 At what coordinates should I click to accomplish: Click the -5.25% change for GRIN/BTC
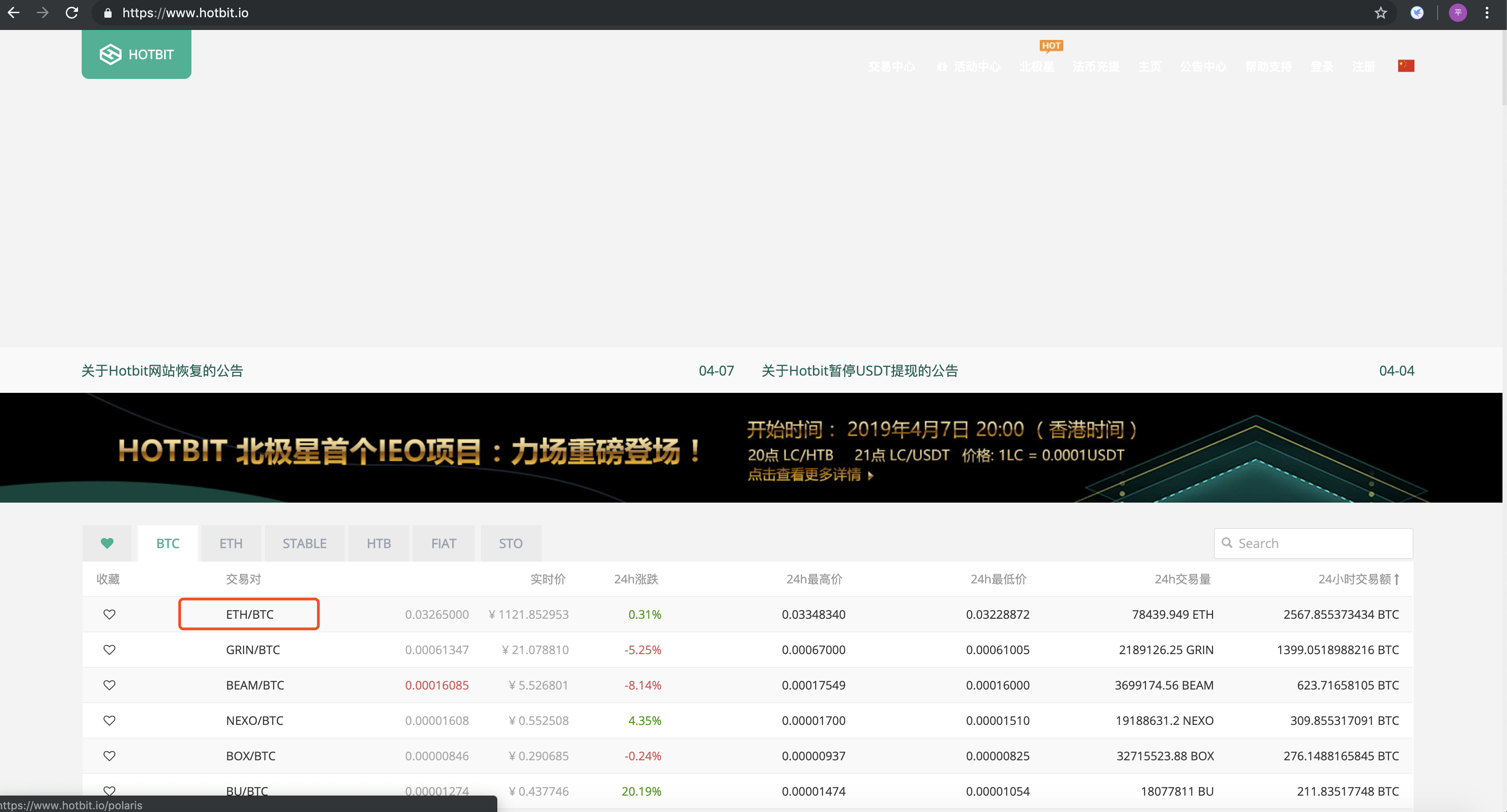pyautogui.click(x=642, y=649)
